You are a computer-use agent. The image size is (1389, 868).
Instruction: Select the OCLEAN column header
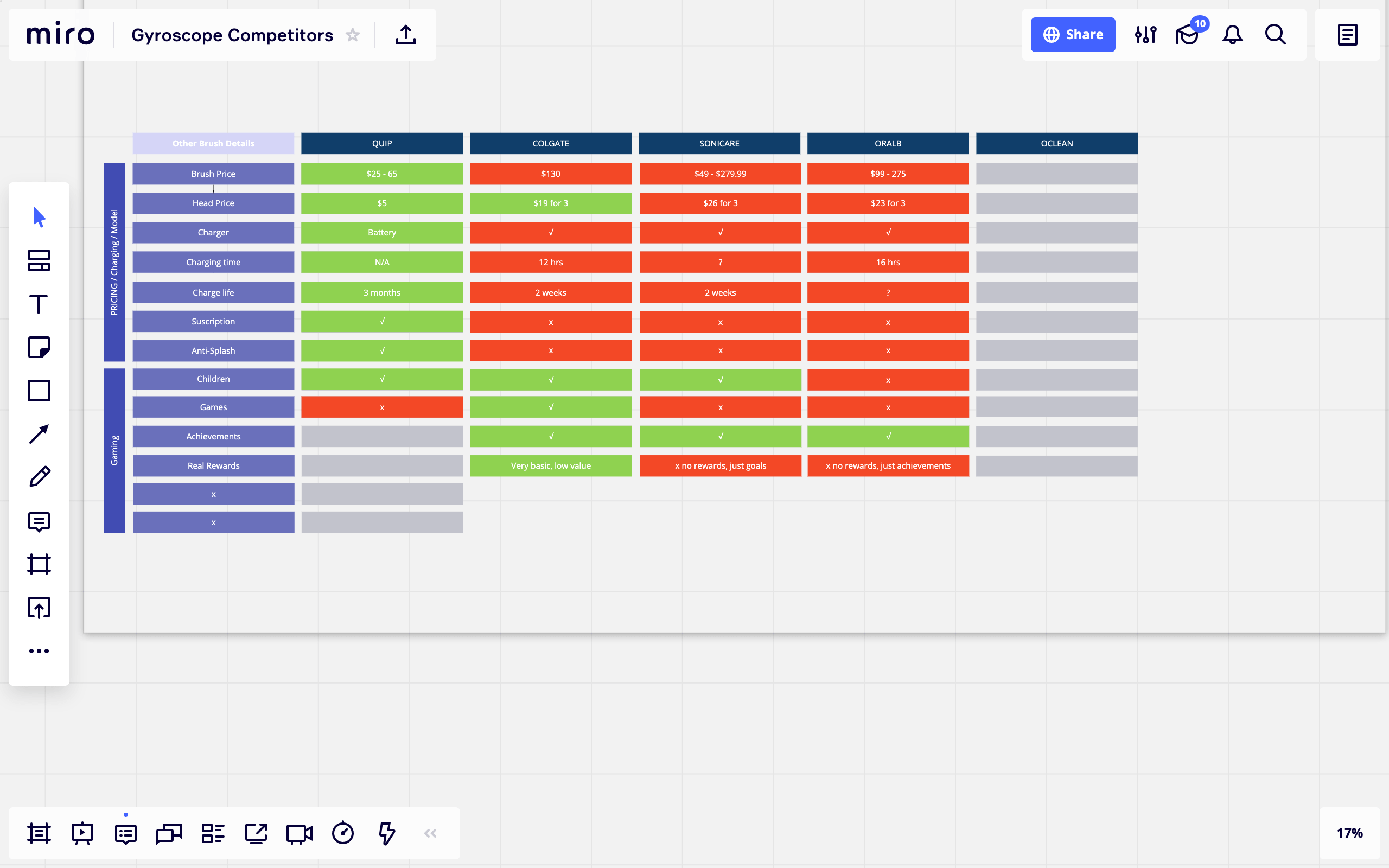point(1057,144)
